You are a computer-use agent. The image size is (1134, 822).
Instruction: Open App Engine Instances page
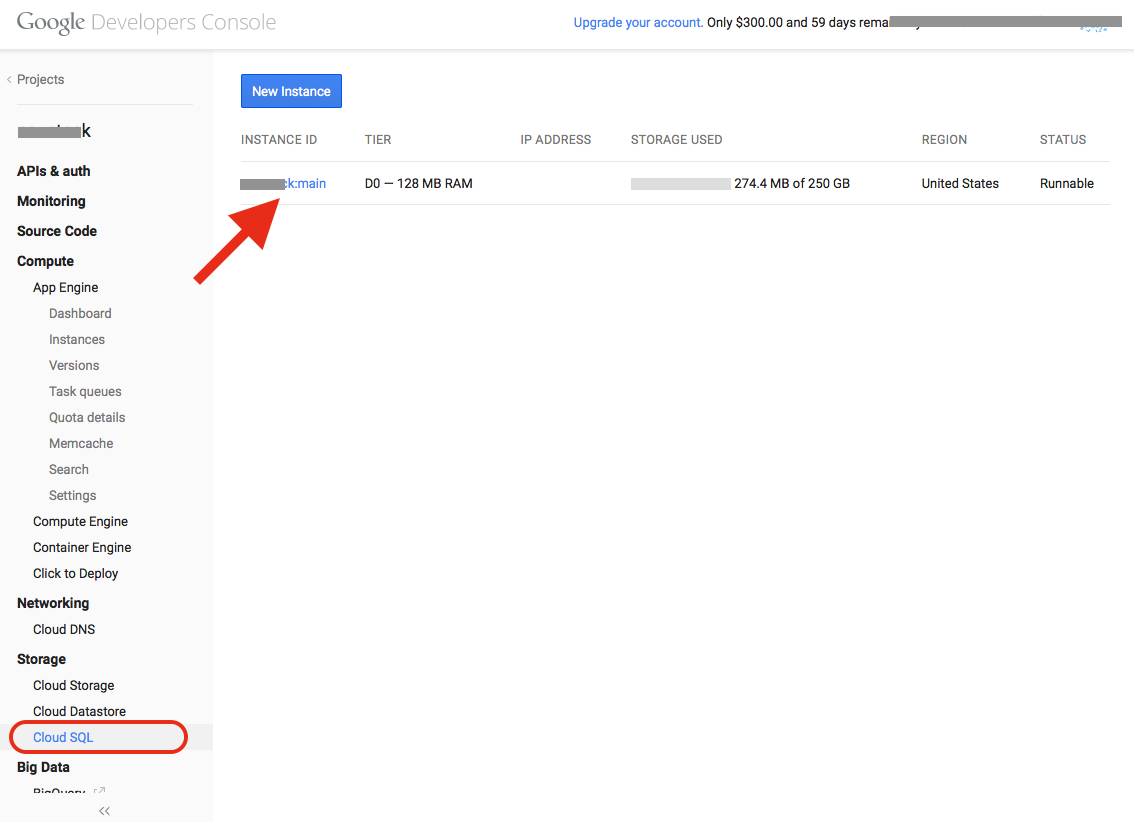point(77,340)
